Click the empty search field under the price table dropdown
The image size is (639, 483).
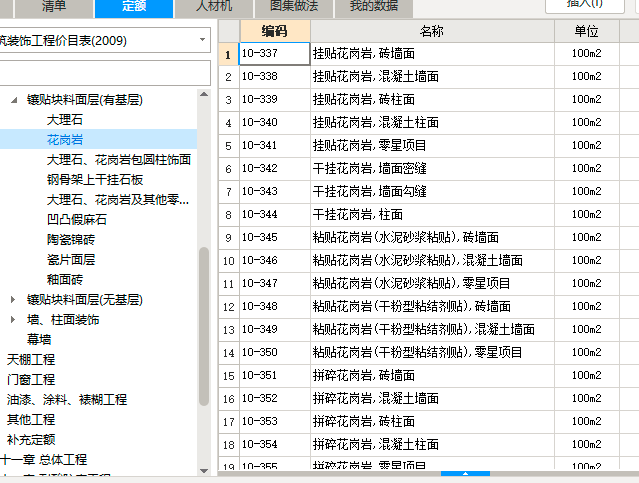click(104, 73)
